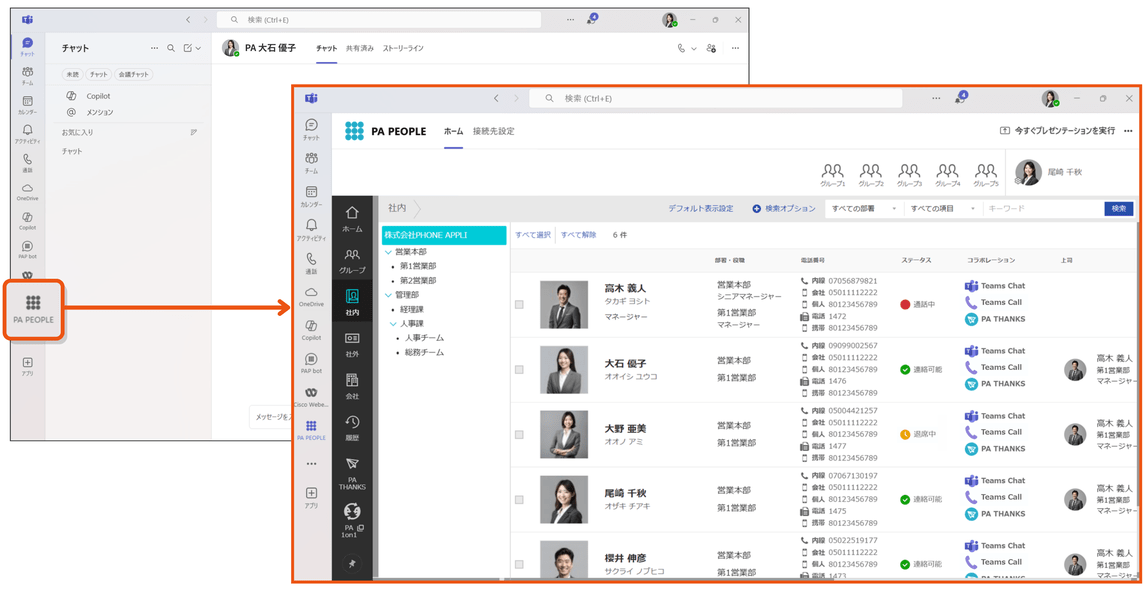This screenshot has width=1148, height=594.
Task: Open カレンダー in the front Teams window rail
Action: point(311,196)
